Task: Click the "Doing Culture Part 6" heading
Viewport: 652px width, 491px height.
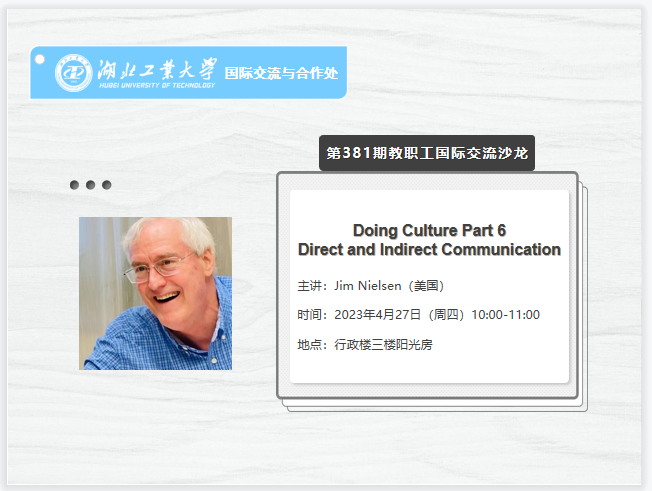Action: tap(429, 230)
